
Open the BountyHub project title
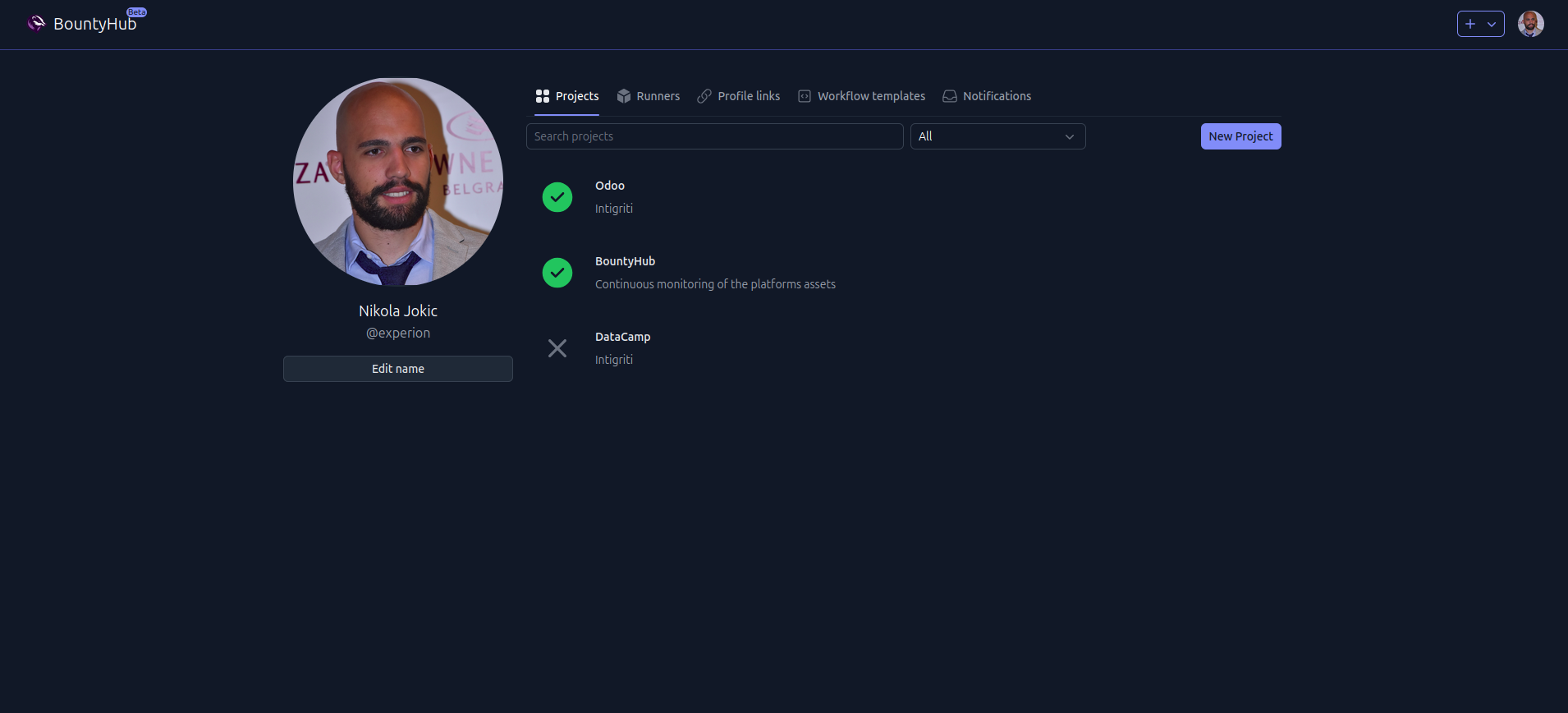(625, 261)
